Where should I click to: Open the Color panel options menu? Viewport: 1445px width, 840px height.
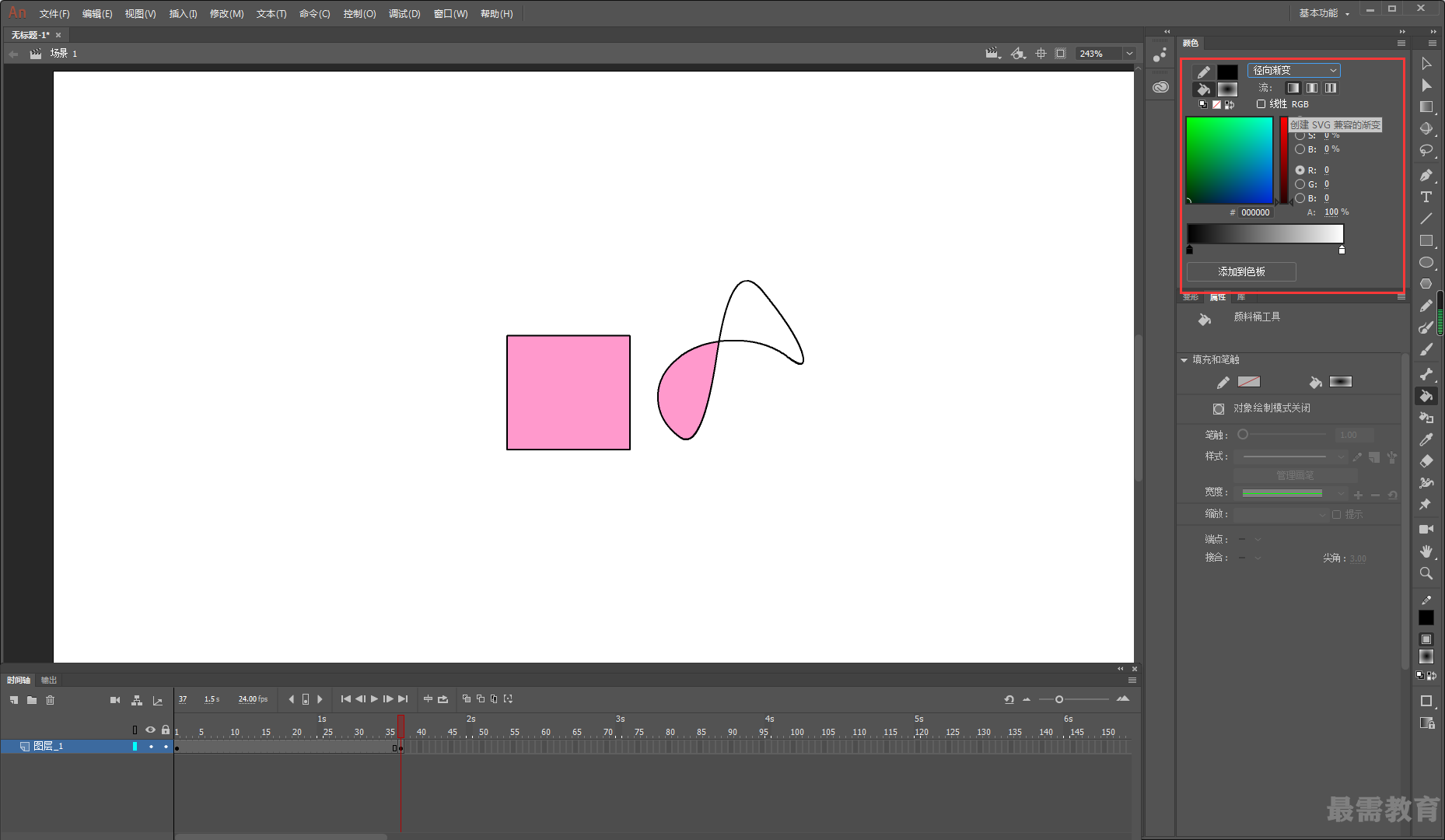tap(1401, 43)
